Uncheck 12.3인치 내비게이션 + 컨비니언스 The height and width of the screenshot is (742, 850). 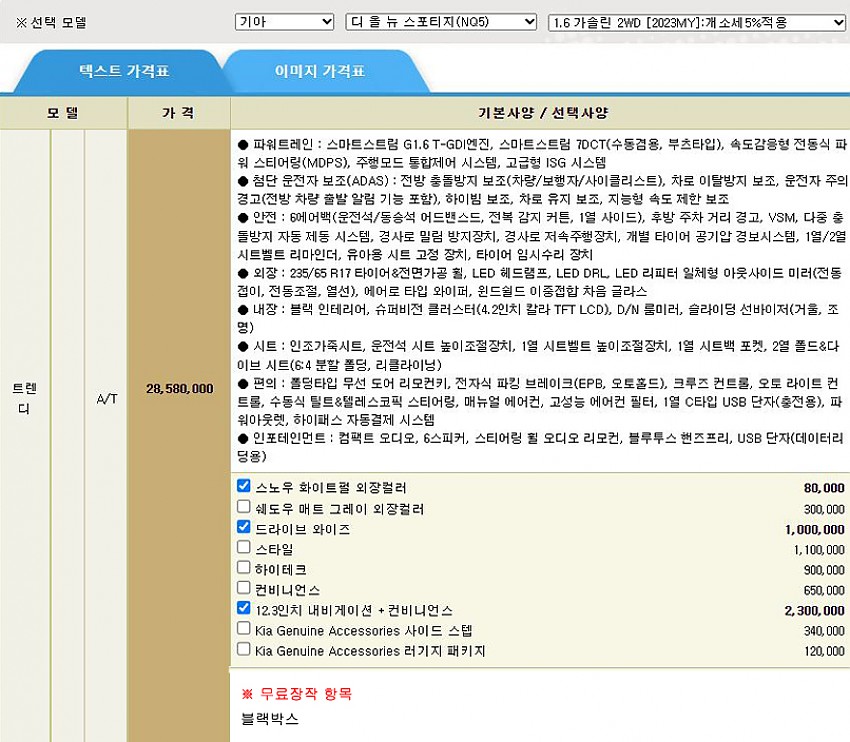click(x=243, y=608)
